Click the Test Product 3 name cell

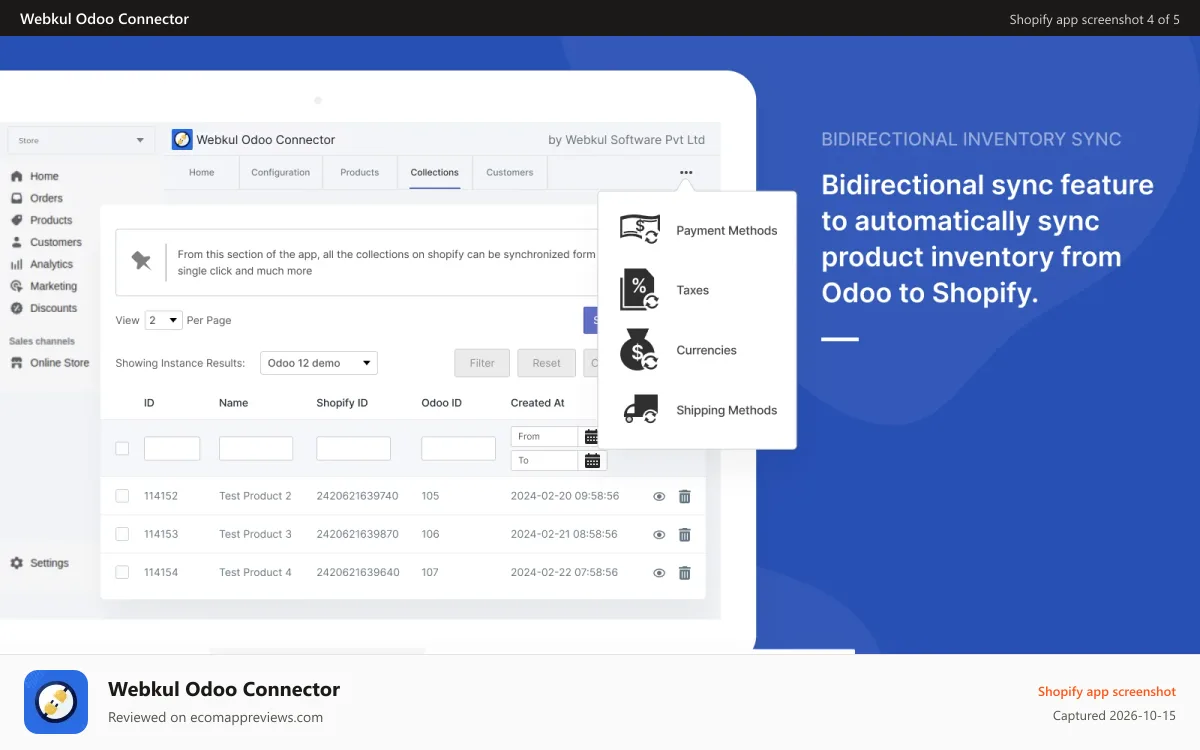[256, 534]
